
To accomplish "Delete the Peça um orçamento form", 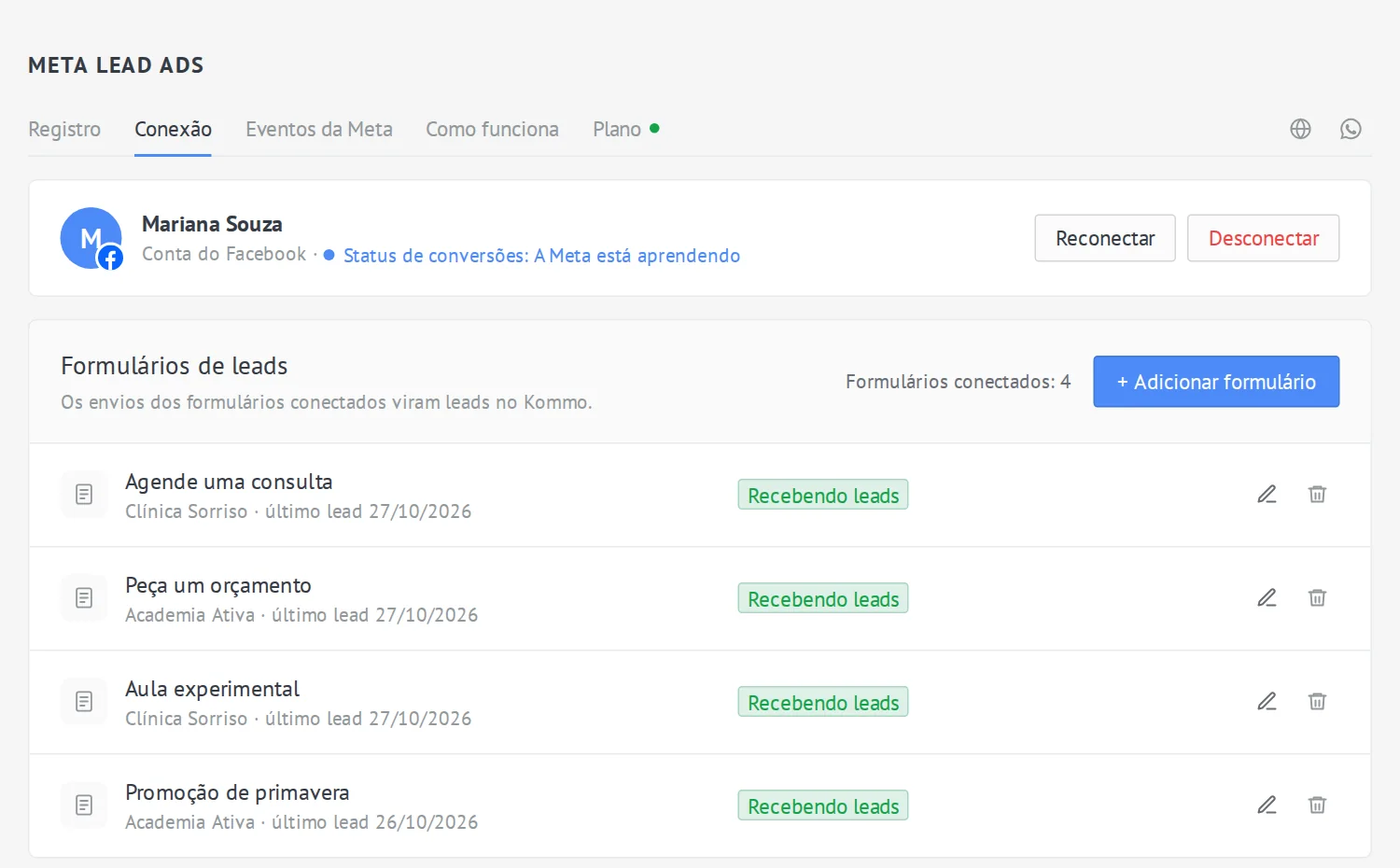I will point(1317,597).
